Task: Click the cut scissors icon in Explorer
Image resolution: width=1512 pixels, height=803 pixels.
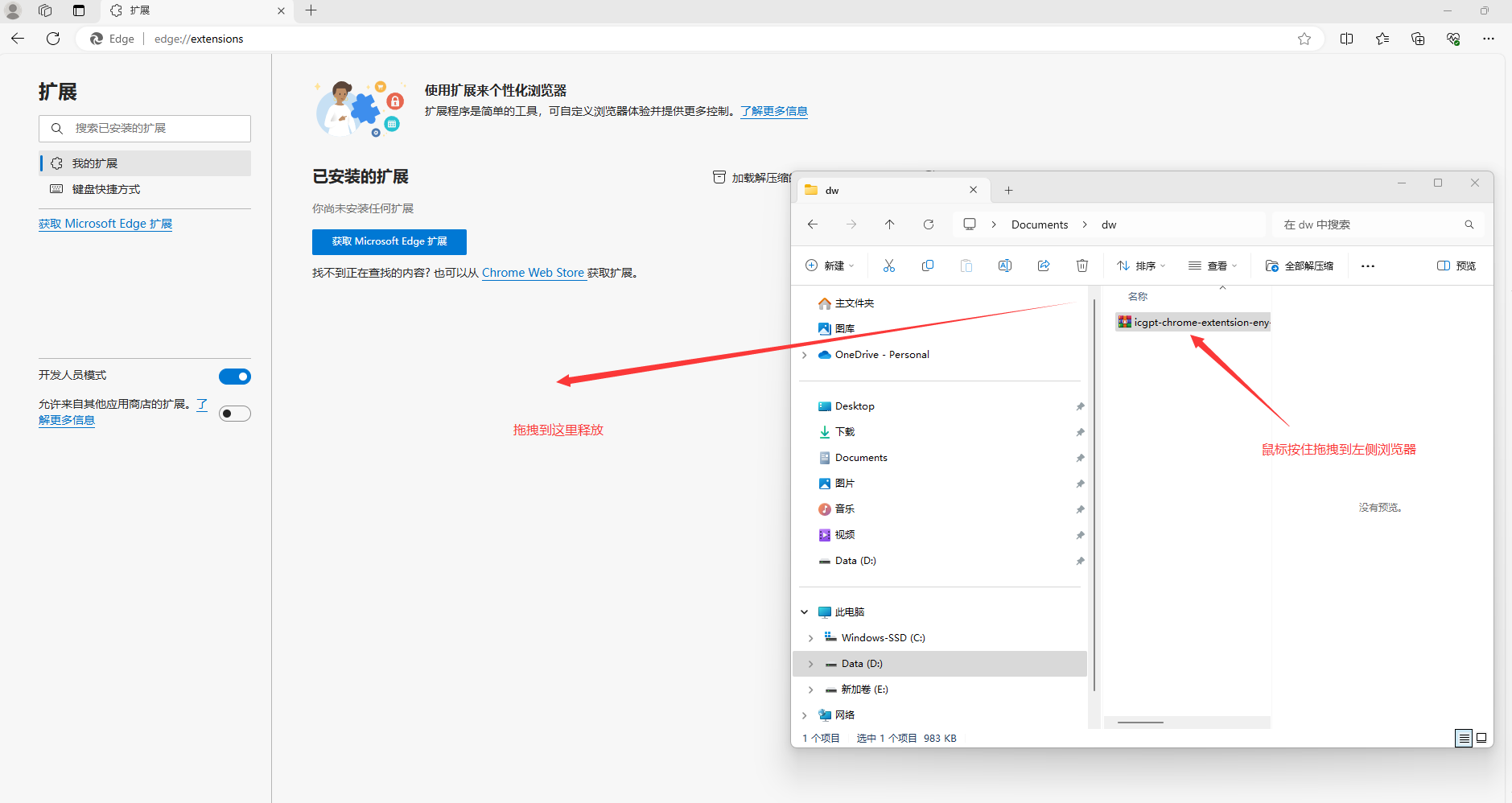Action: click(x=889, y=266)
